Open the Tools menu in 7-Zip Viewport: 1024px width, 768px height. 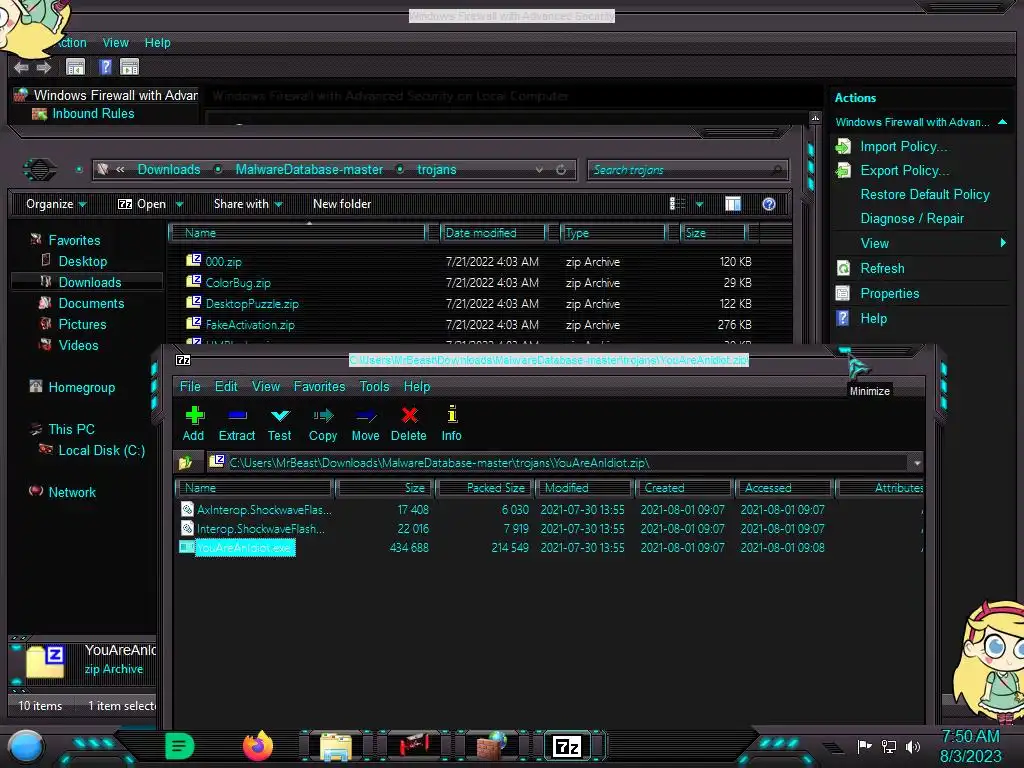[374, 387]
